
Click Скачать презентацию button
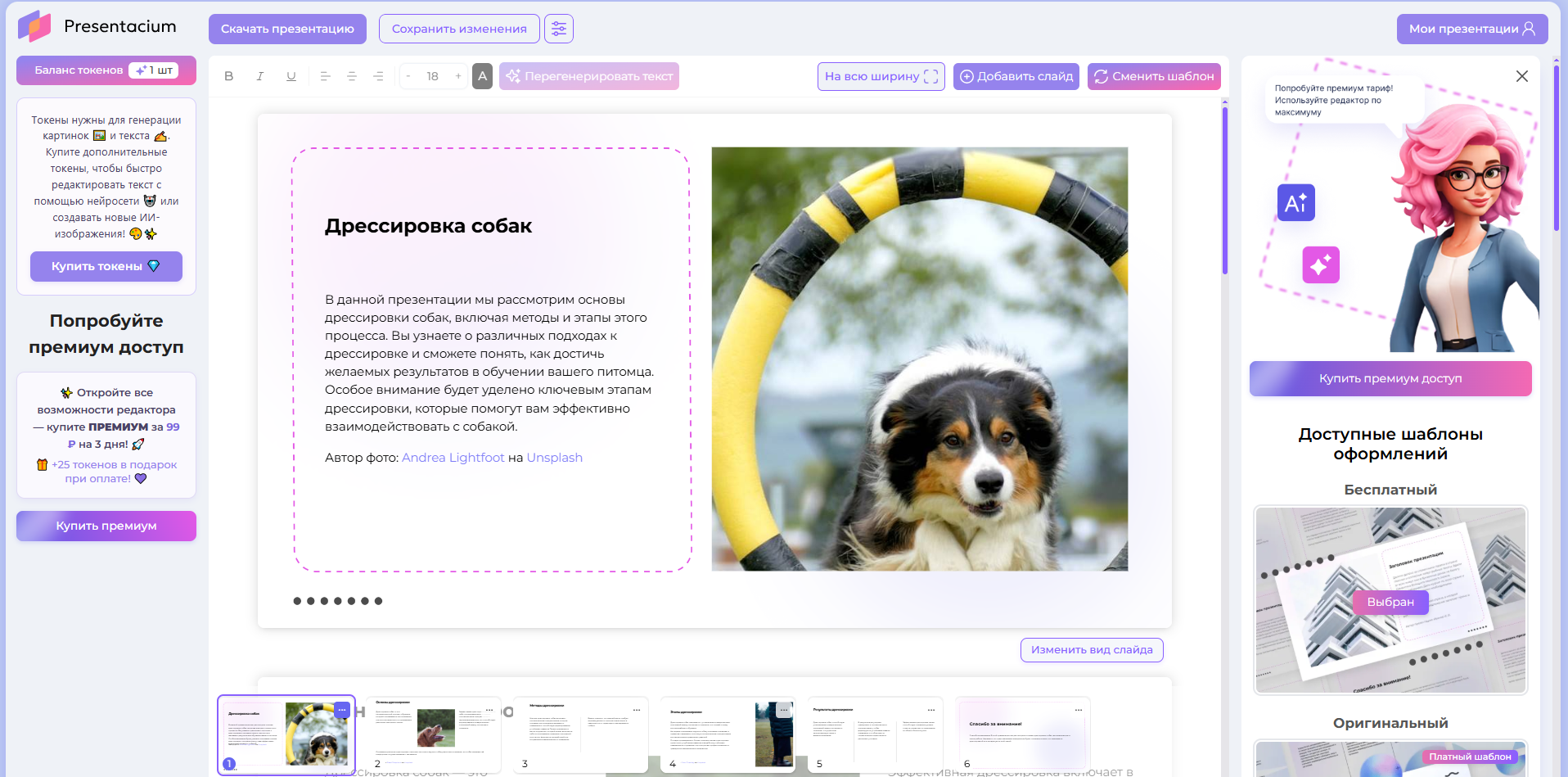pos(287,29)
